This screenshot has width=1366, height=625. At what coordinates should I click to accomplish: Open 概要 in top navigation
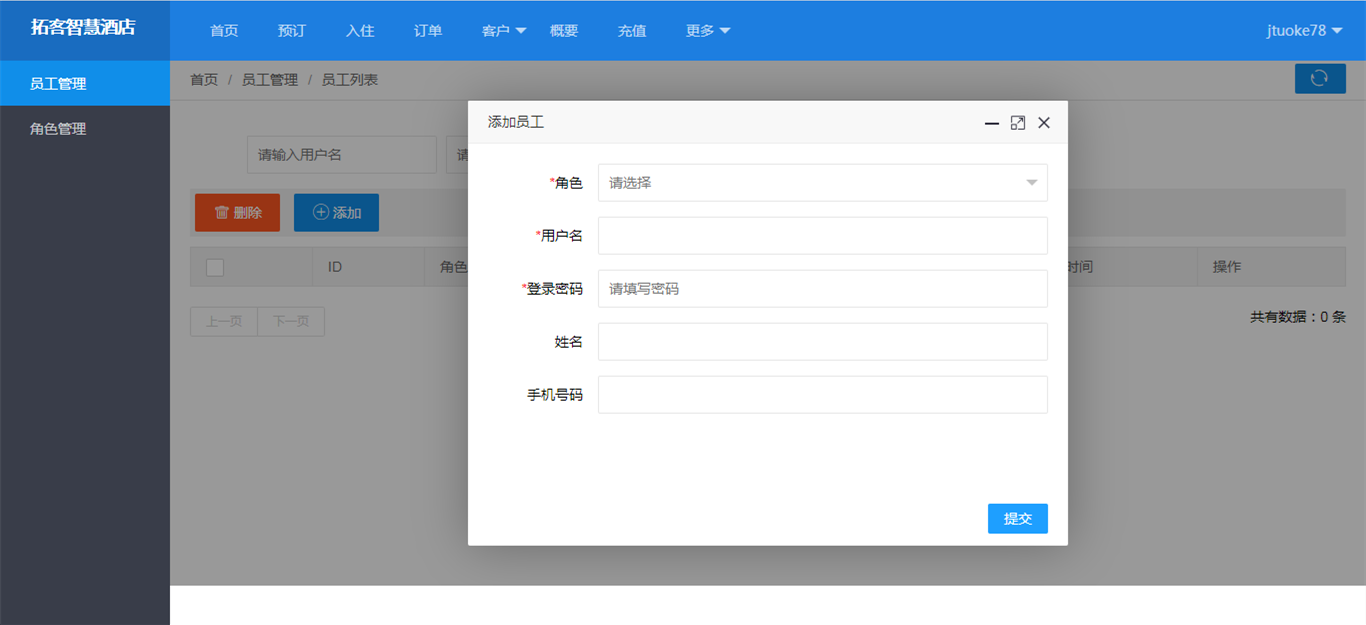564,31
